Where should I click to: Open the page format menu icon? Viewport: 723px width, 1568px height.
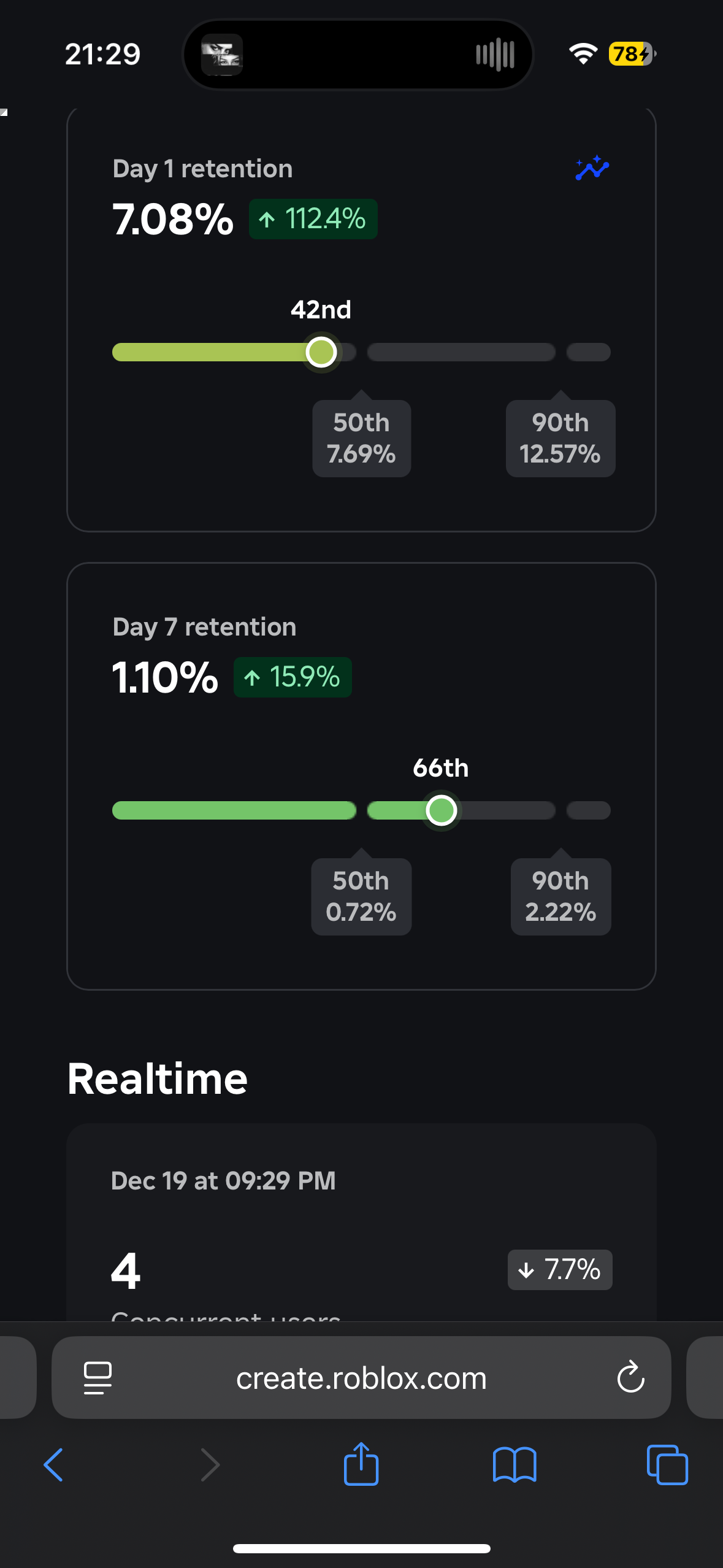pos(98,1378)
